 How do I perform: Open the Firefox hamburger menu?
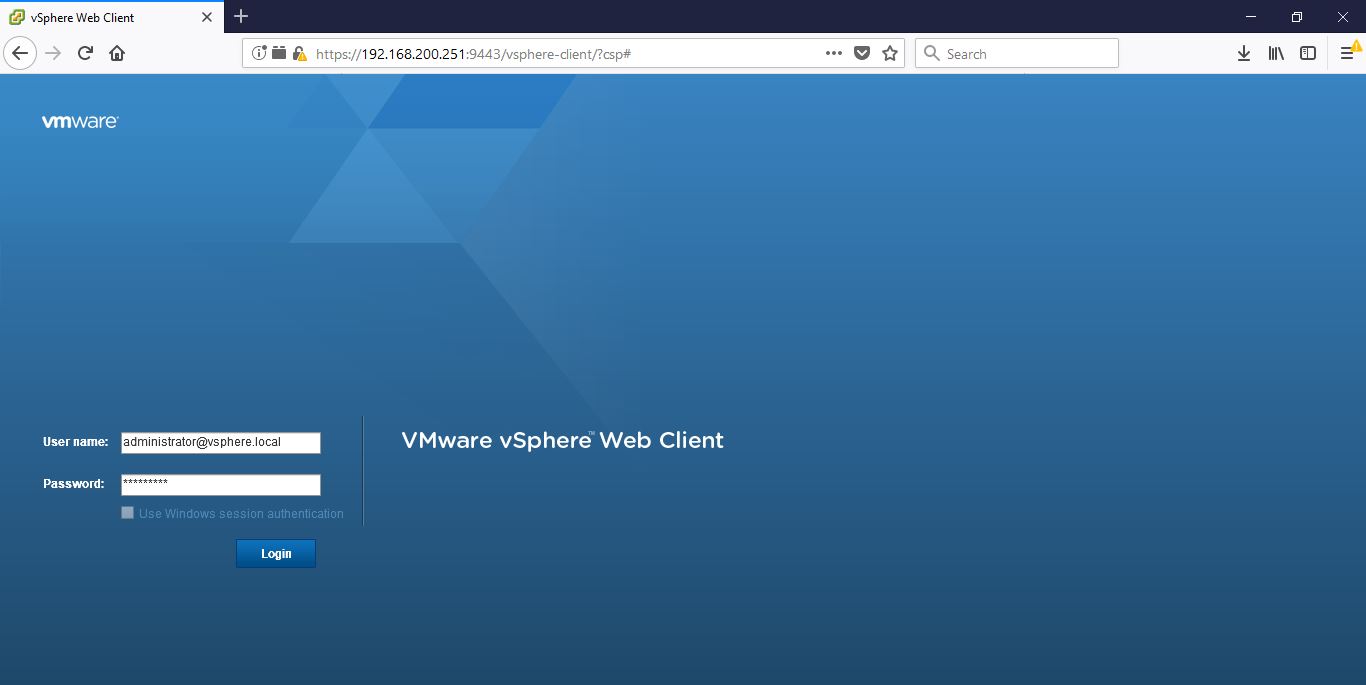pos(1347,54)
